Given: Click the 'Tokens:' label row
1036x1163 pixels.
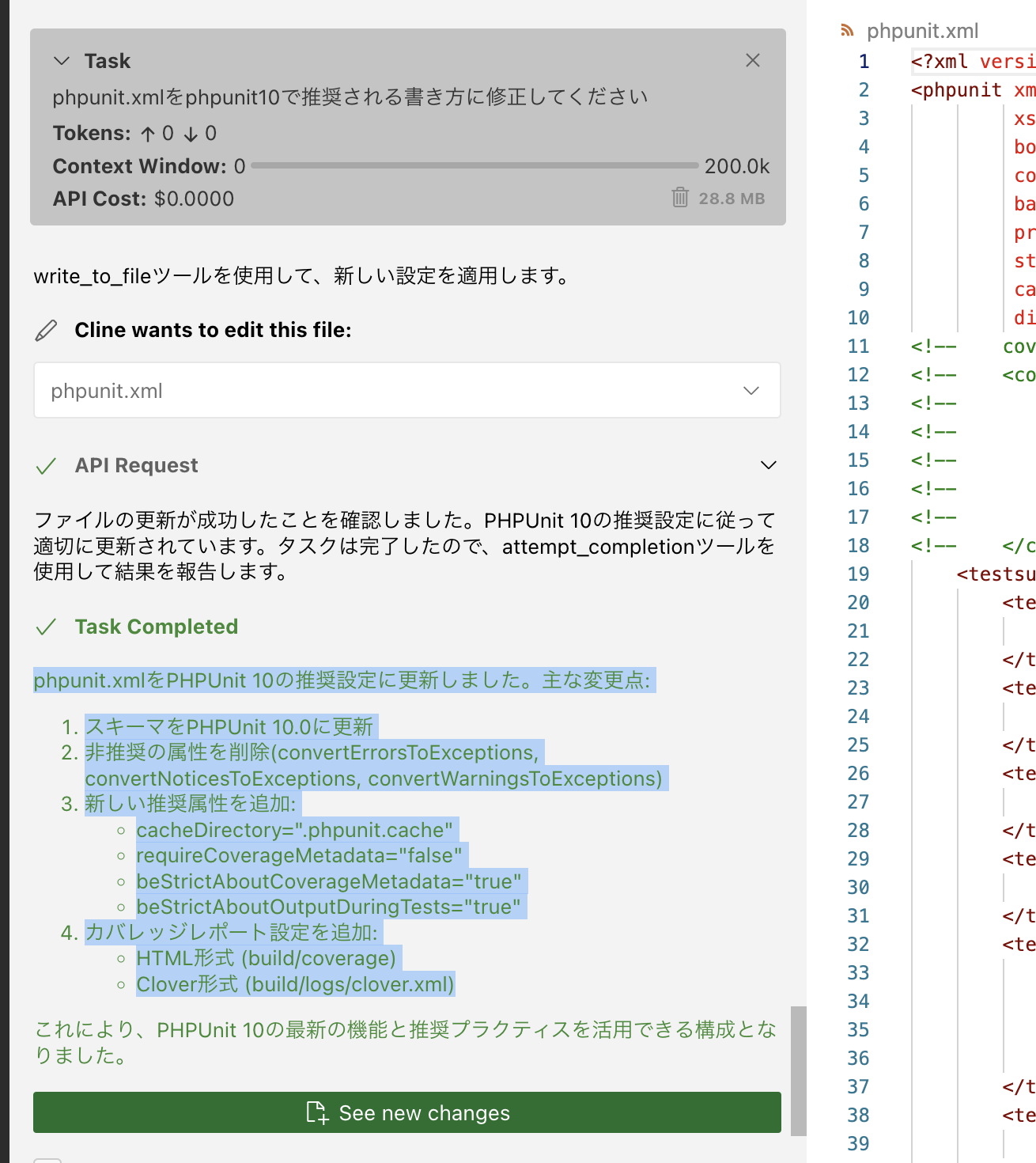Looking at the screenshot, I should (134, 133).
